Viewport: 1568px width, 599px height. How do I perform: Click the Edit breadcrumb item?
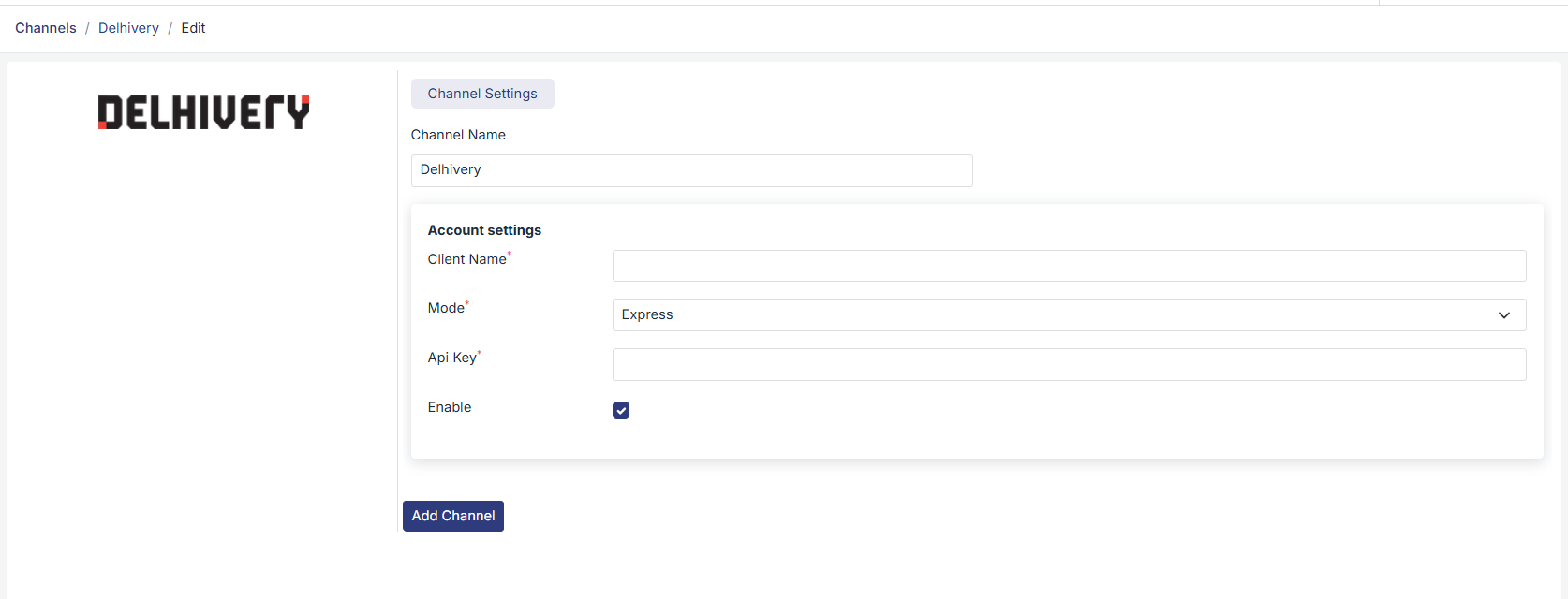pos(193,28)
